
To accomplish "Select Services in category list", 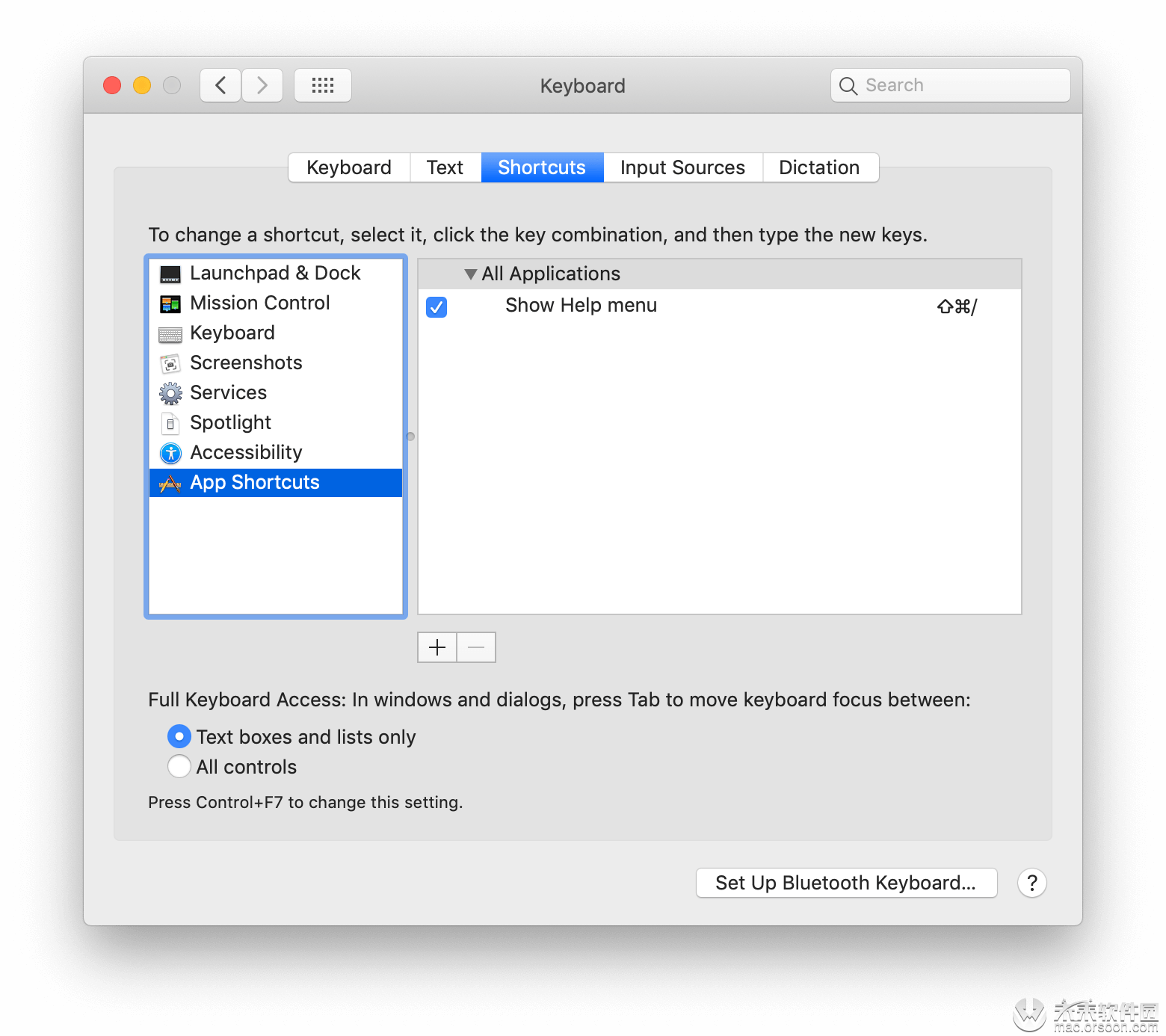I will tap(276, 393).
